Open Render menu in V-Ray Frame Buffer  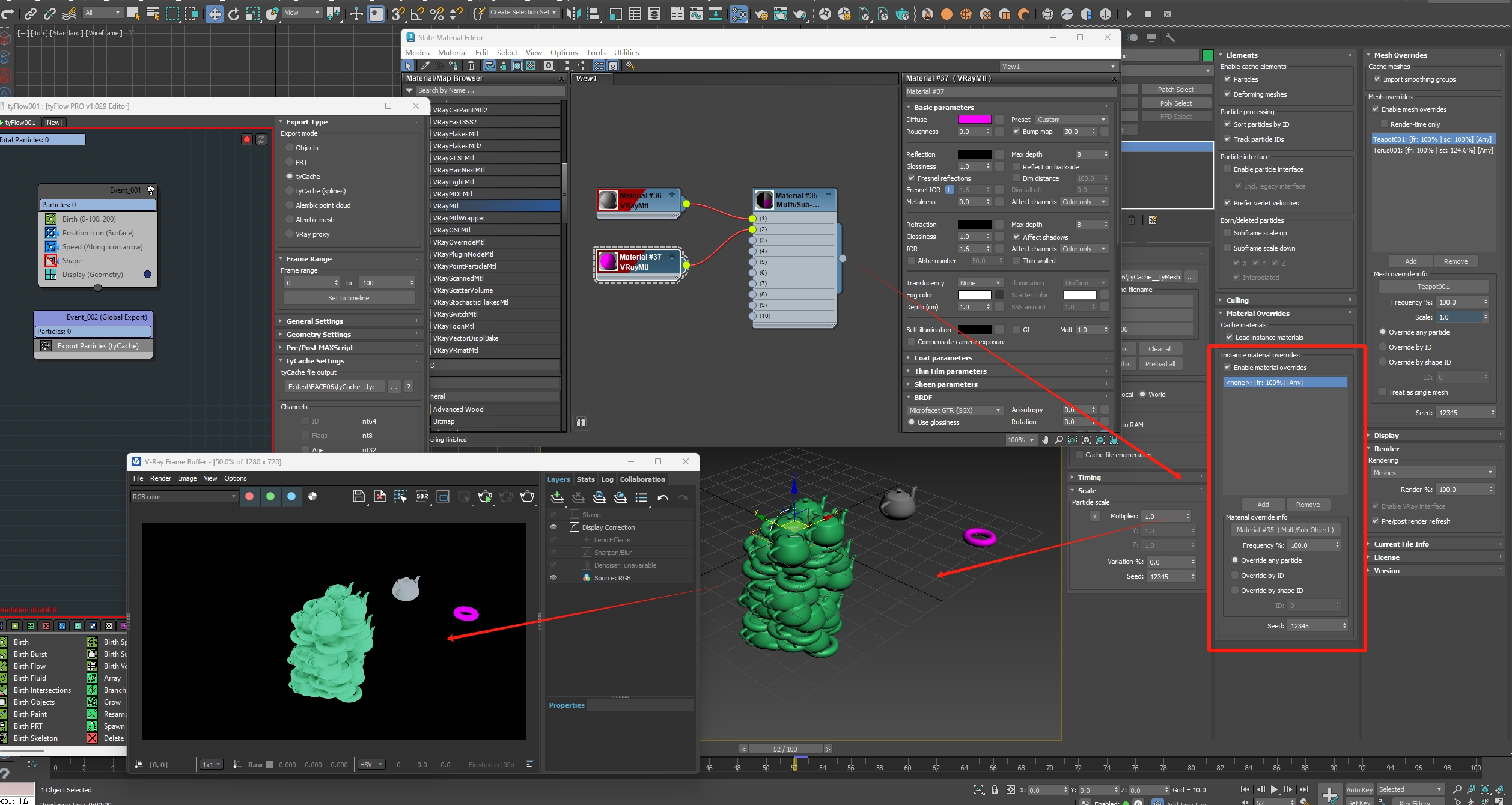(160, 478)
